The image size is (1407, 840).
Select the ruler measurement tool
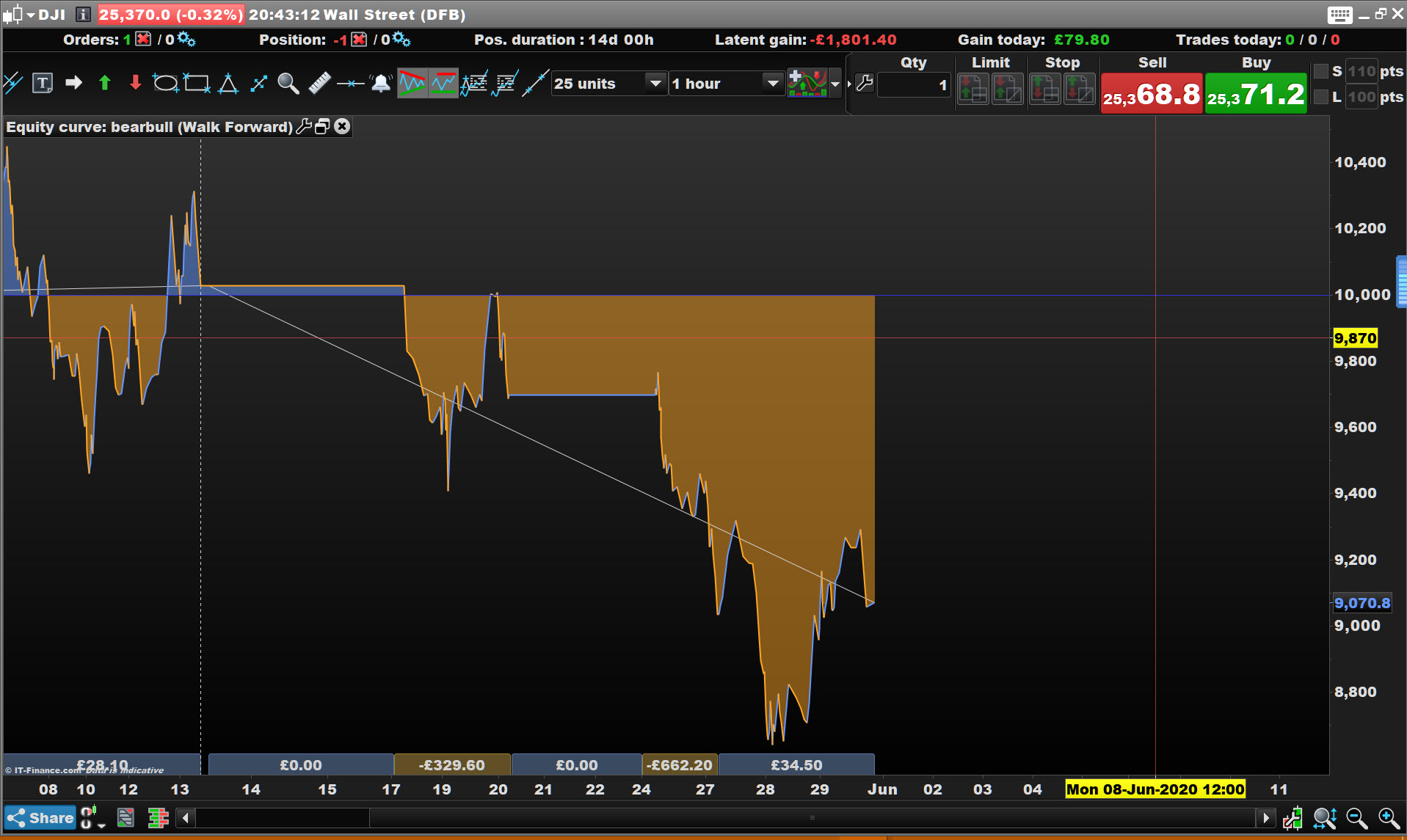pos(319,83)
